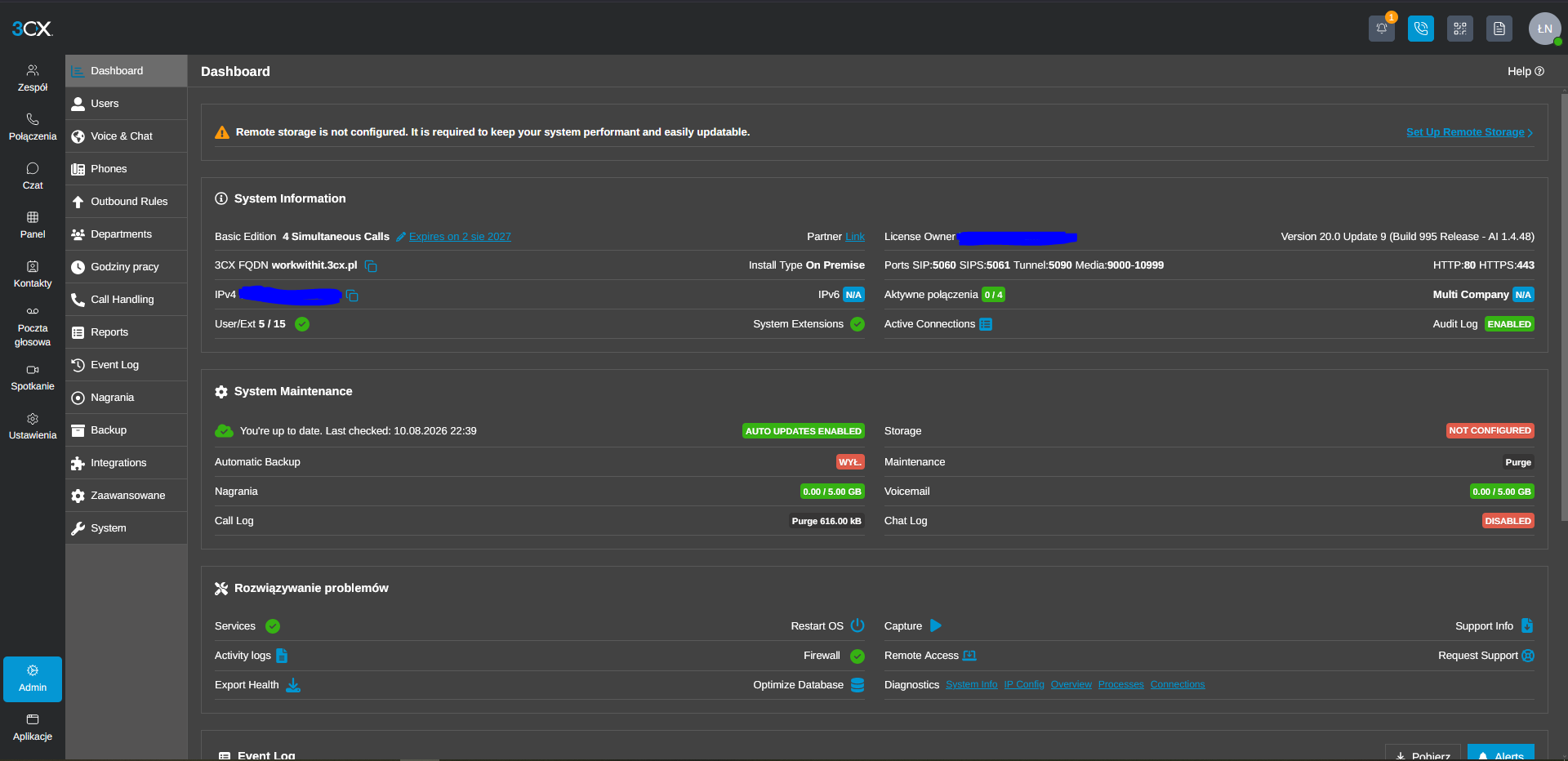1568x761 pixels.
Task: Open the phone dialer icon in header
Action: [1421, 29]
